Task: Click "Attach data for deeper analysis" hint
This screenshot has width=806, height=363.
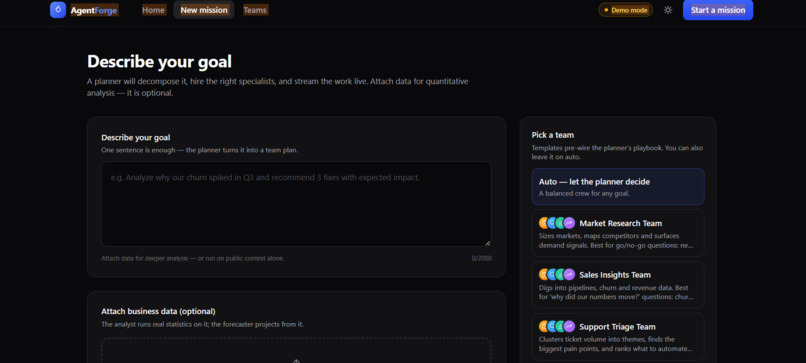Action: point(193,258)
